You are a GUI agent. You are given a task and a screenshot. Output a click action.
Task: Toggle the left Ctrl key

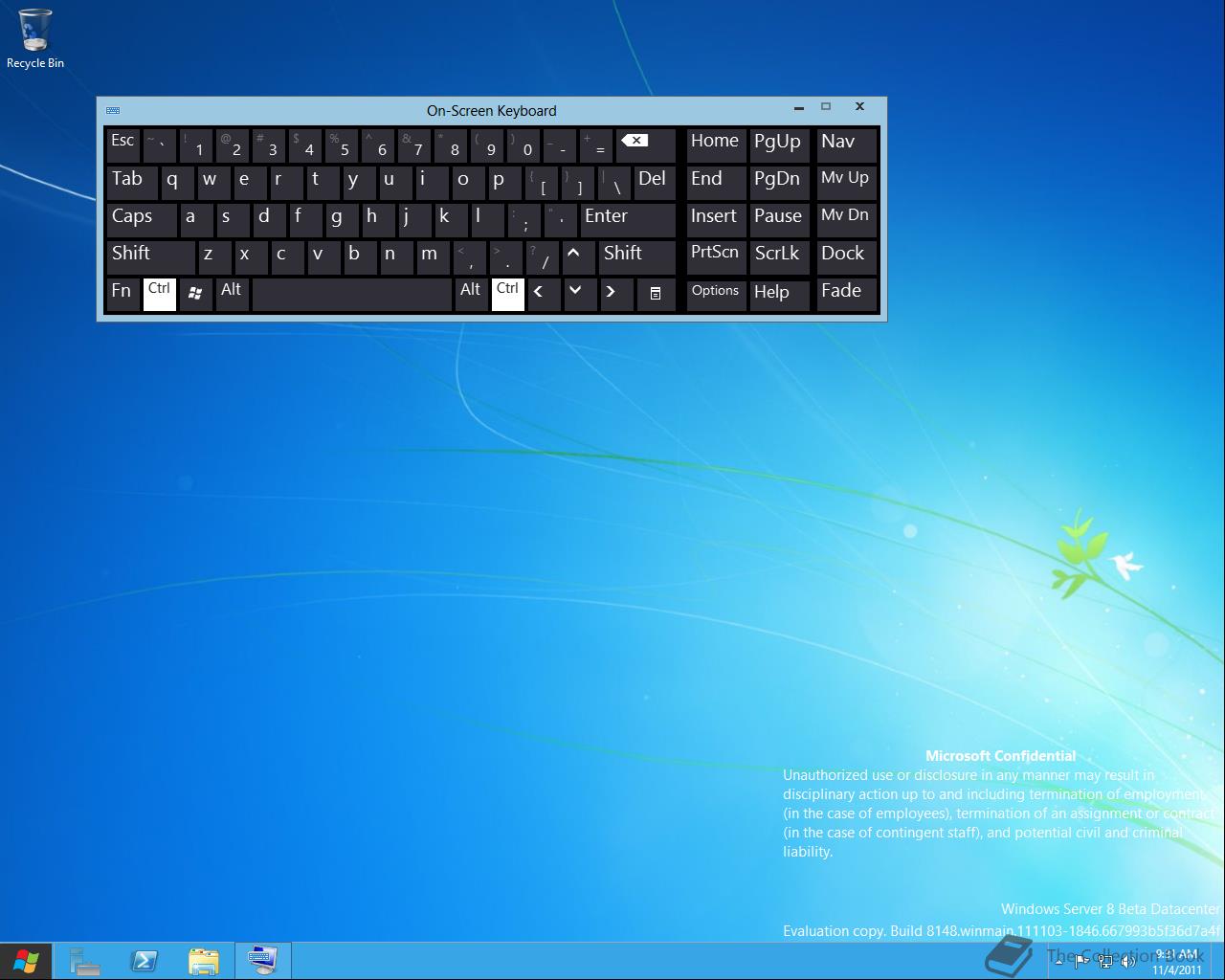(x=159, y=294)
